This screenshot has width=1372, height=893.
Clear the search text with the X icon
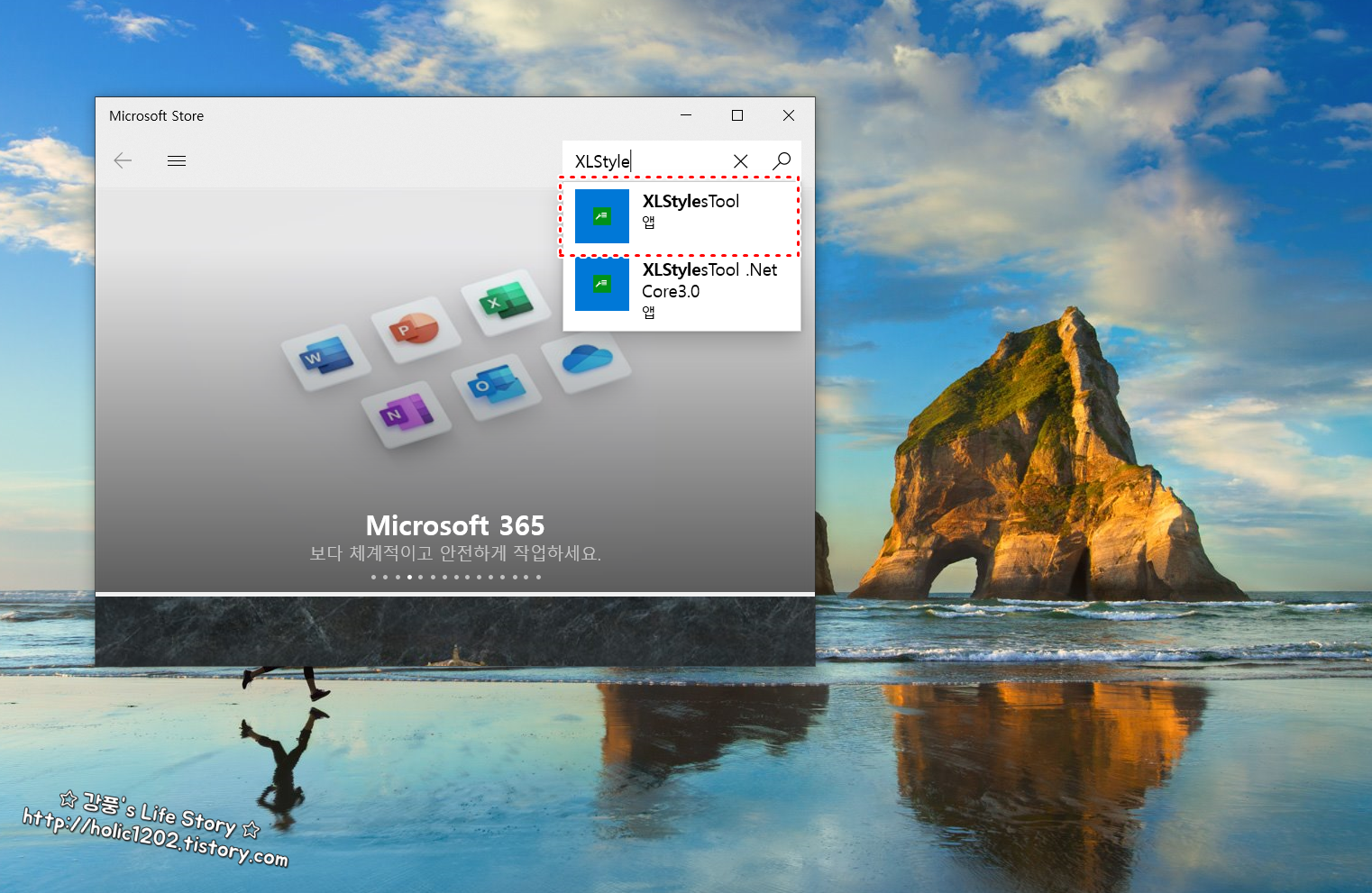click(741, 161)
